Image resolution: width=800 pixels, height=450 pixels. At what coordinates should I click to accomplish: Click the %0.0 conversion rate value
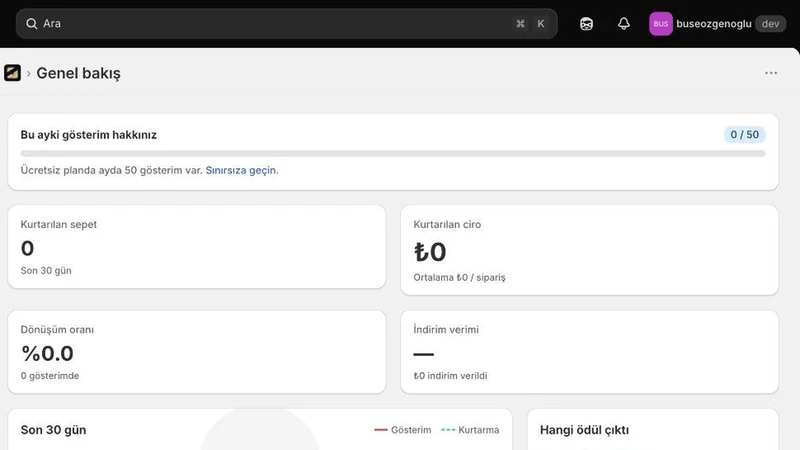click(x=47, y=354)
